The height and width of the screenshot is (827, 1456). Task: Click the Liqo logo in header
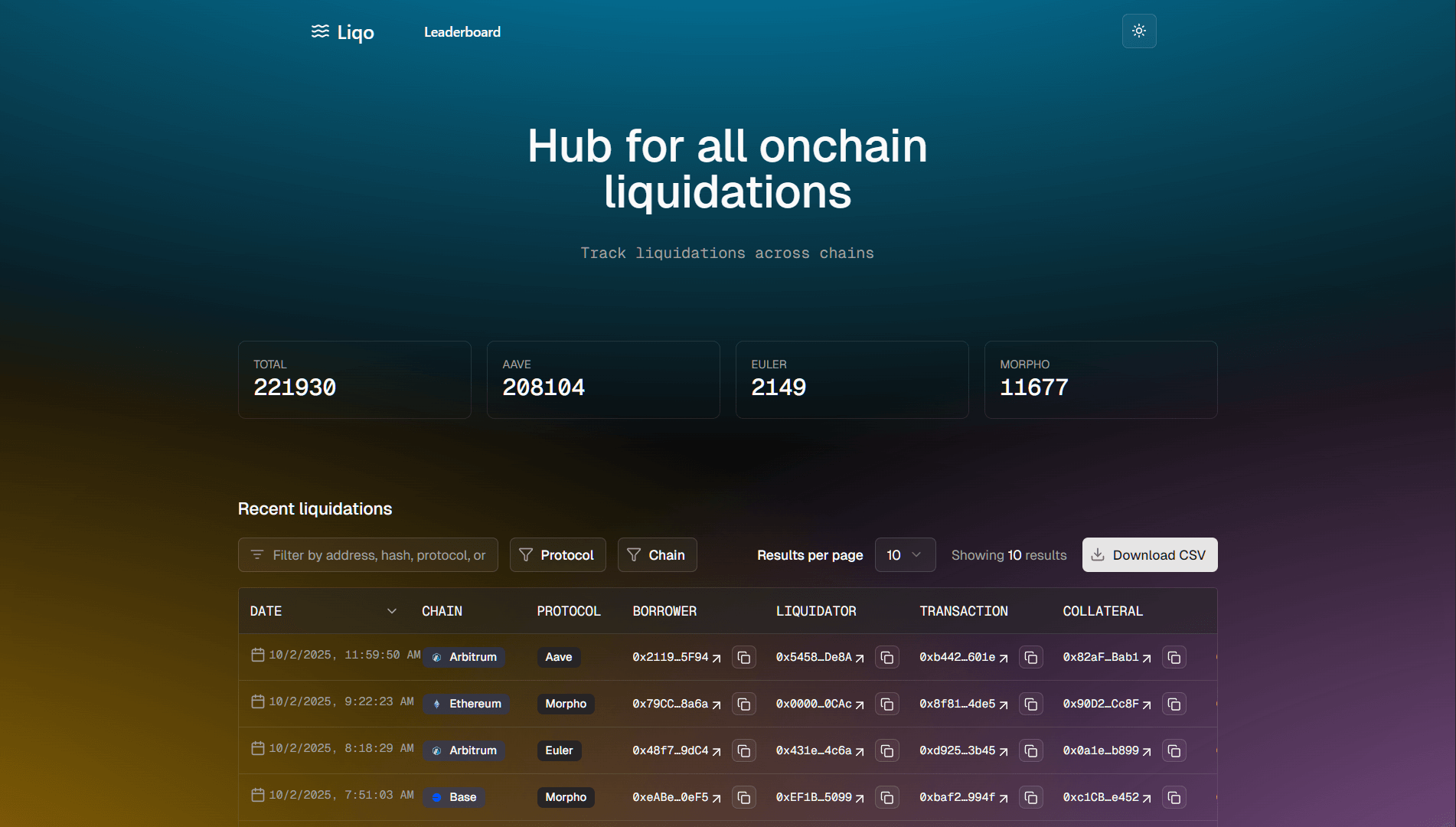(343, 32)
